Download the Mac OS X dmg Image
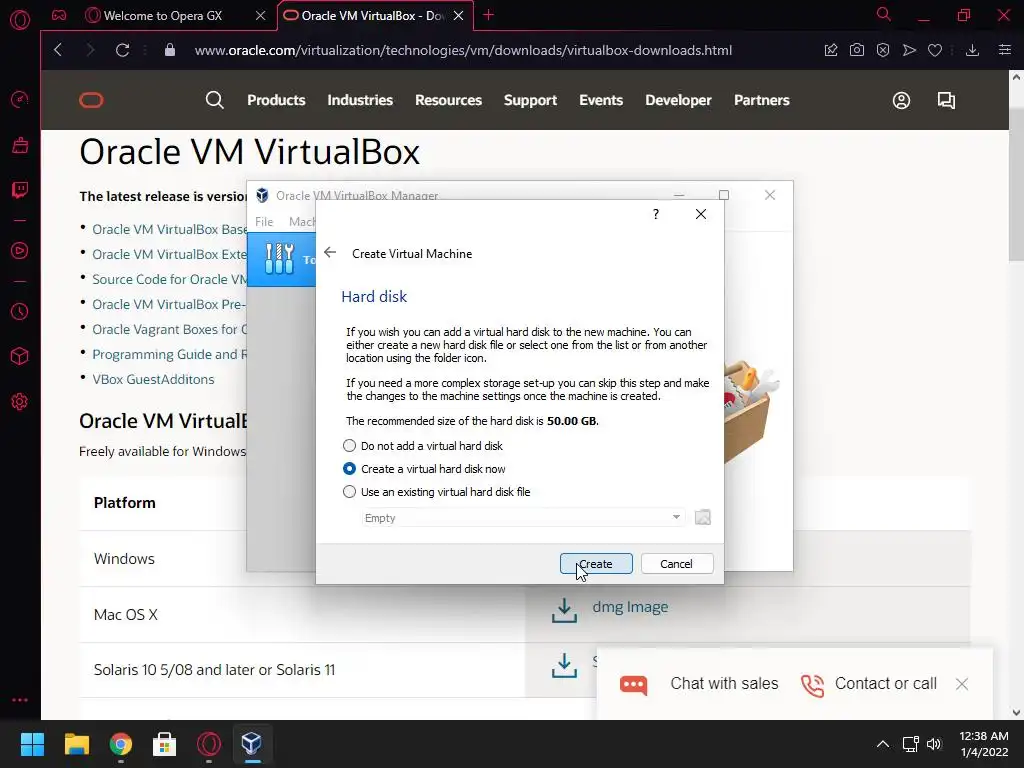The width and height of the screenshot is (1024, 768). pos(630,607)
